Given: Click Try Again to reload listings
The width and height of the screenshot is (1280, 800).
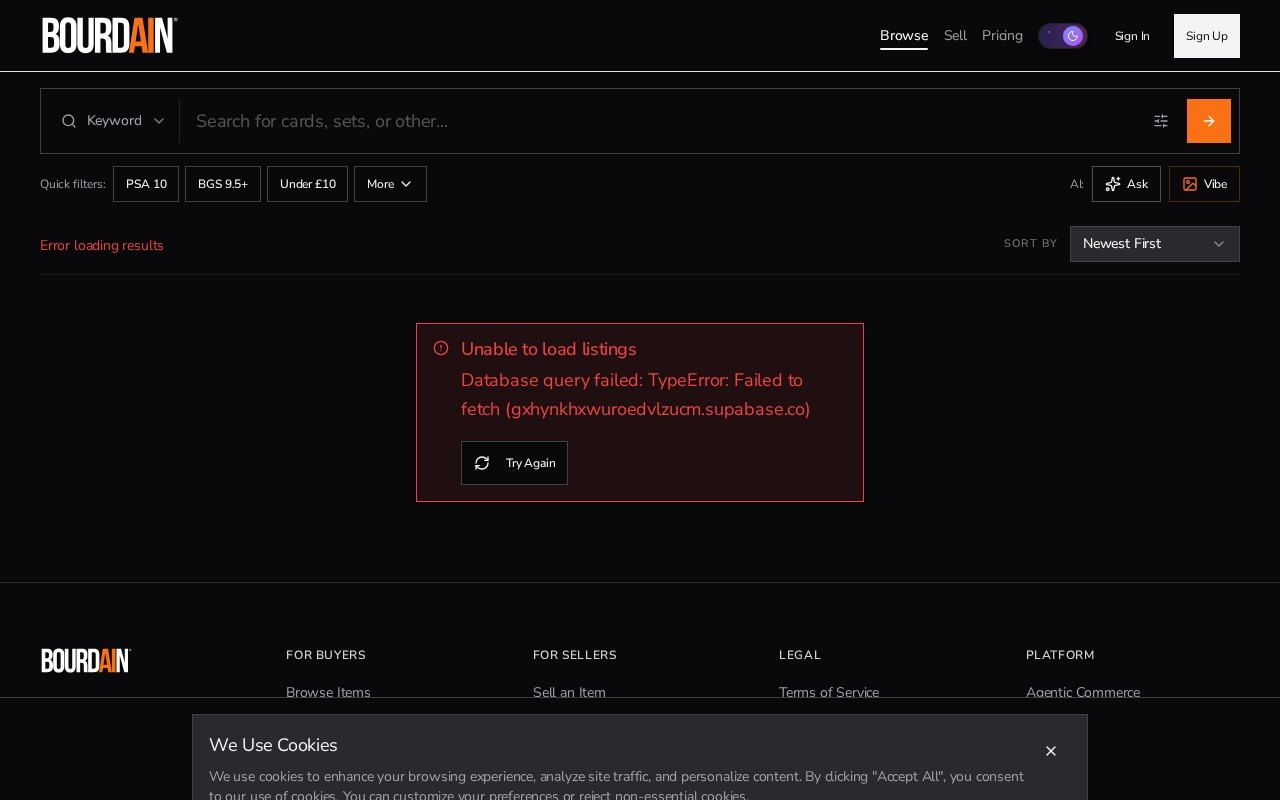Looking at the screenshot, I should pos(514,463).
